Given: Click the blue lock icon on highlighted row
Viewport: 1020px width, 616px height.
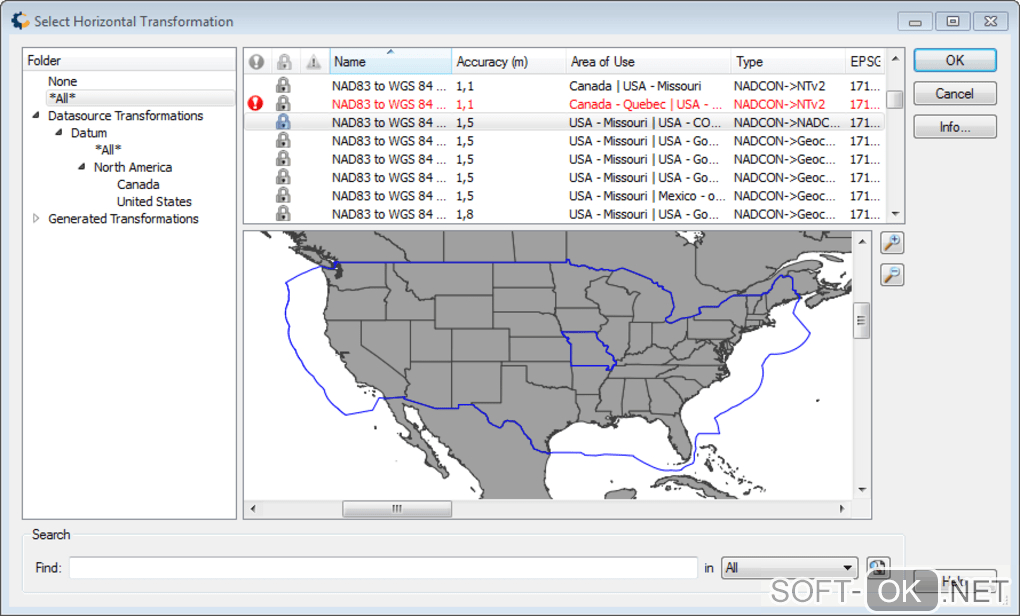Looking at the screenshot, I should click(283, 122).
